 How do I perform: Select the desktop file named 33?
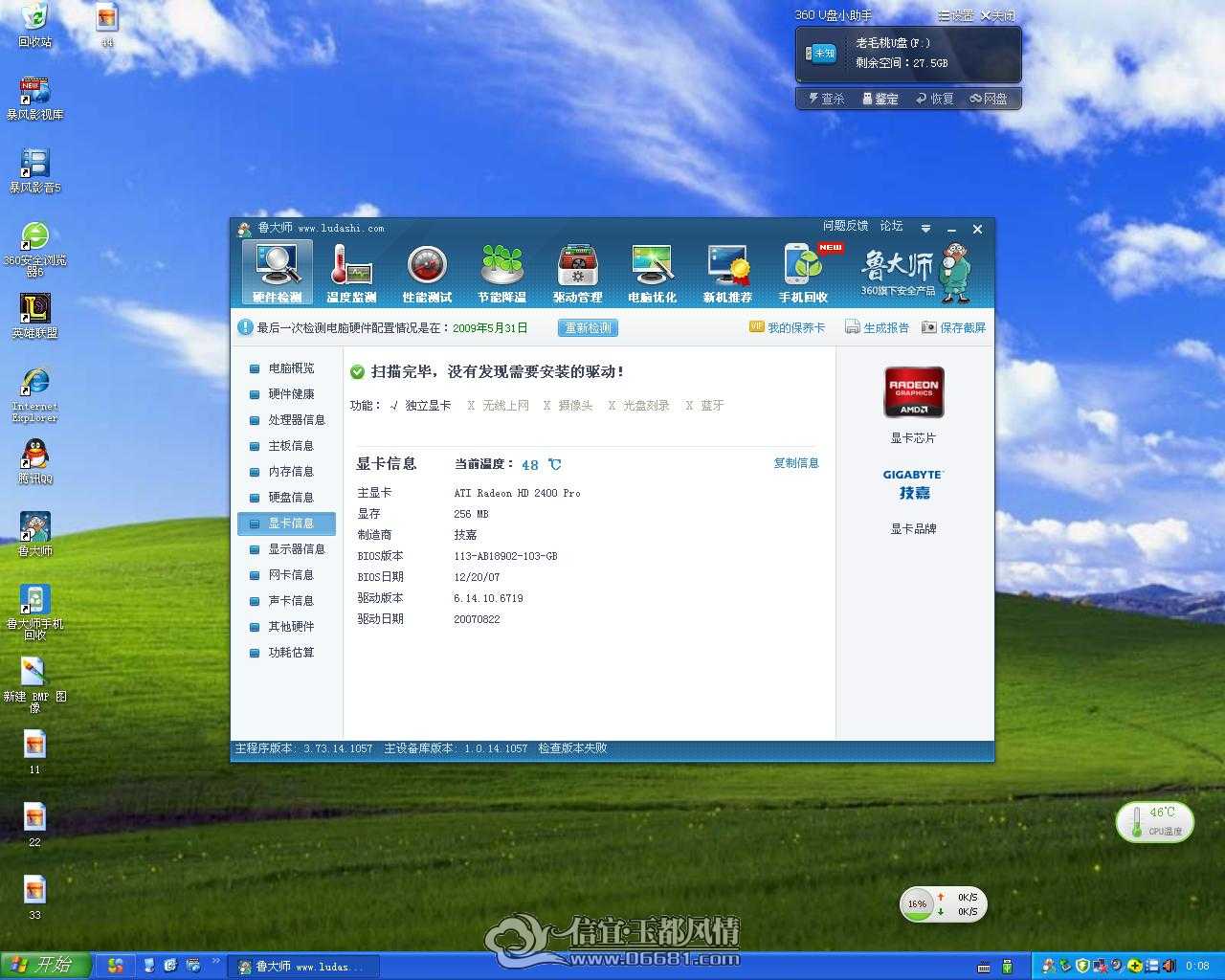click(34, 899)
